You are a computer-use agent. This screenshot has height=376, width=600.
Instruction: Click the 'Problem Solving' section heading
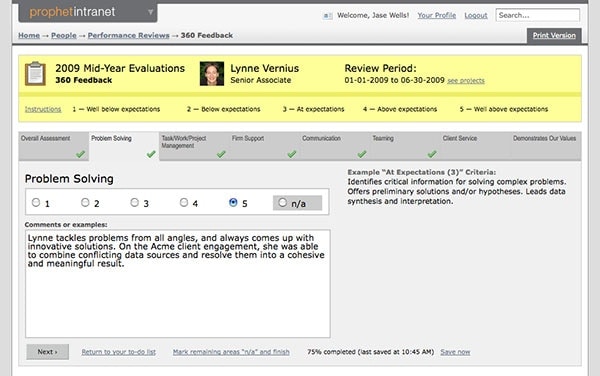69,179
